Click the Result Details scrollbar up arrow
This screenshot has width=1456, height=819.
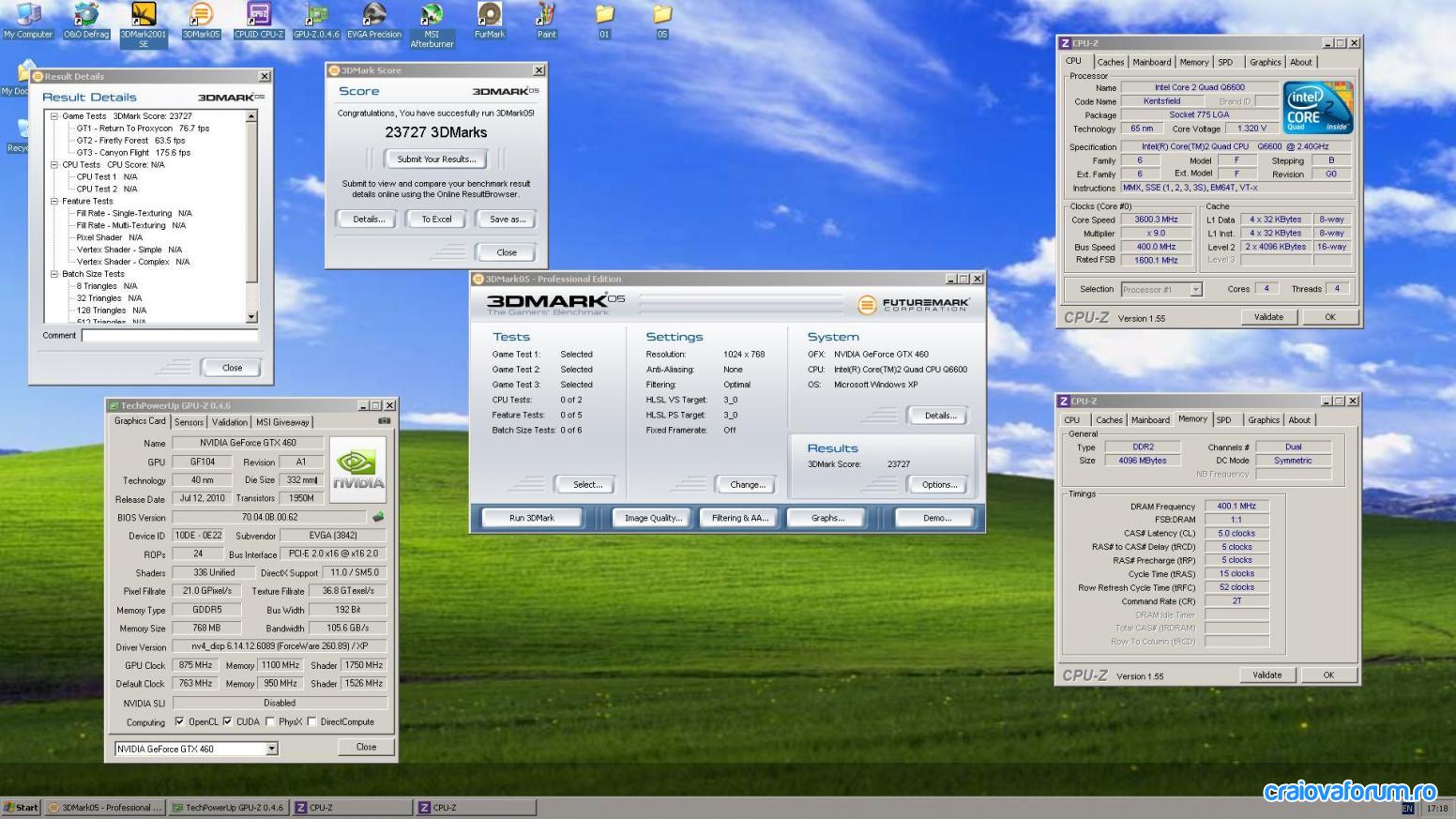click(251, 116)
